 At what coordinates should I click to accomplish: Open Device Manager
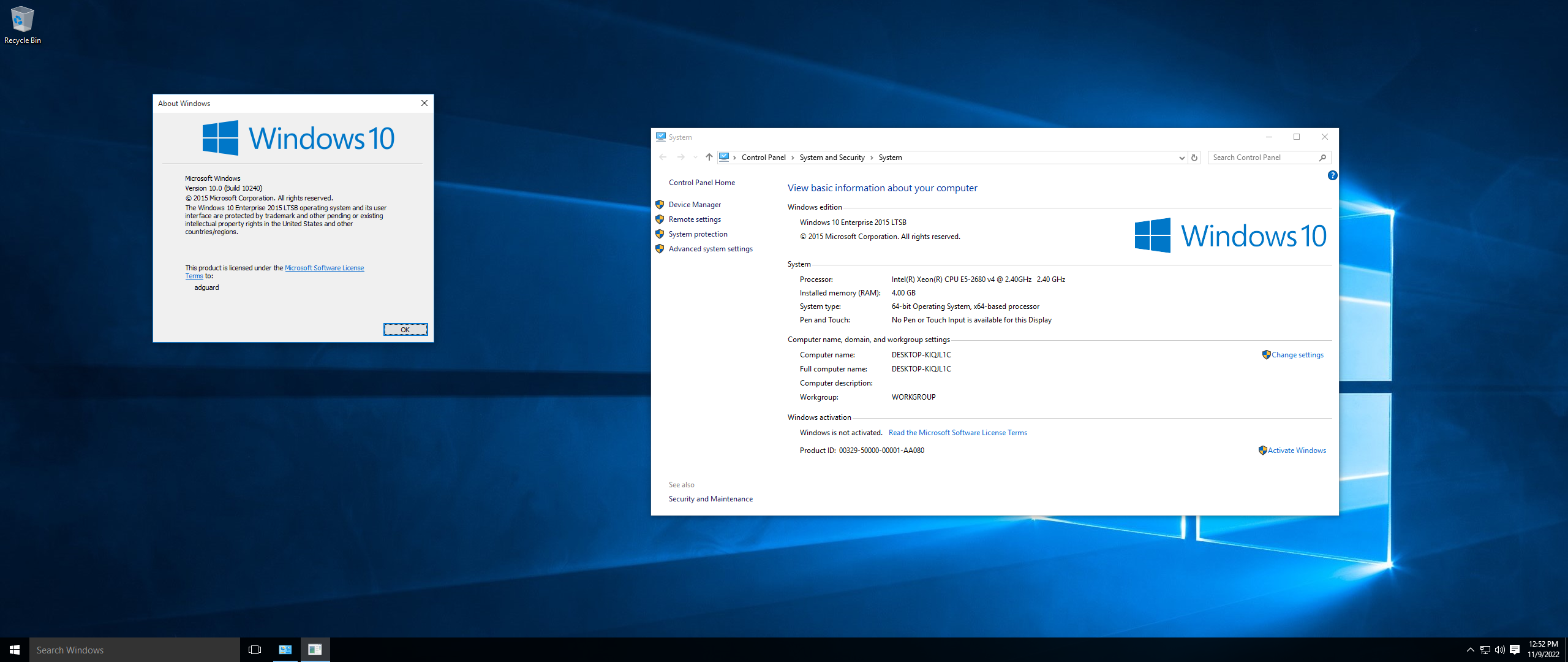pos(695,205)
